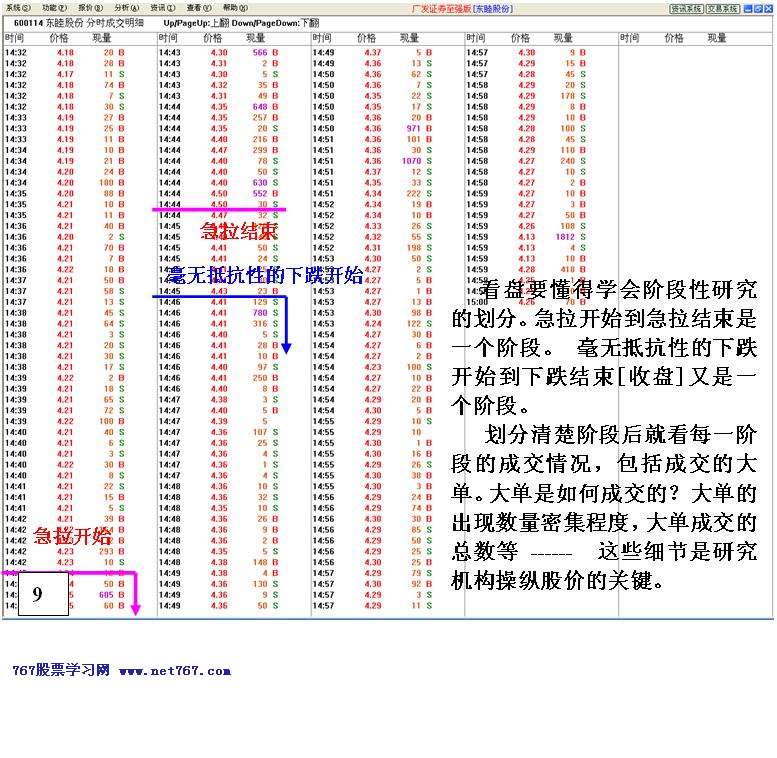Open the 报价(B) menu
777x758 pixels.
pos(90,8)
